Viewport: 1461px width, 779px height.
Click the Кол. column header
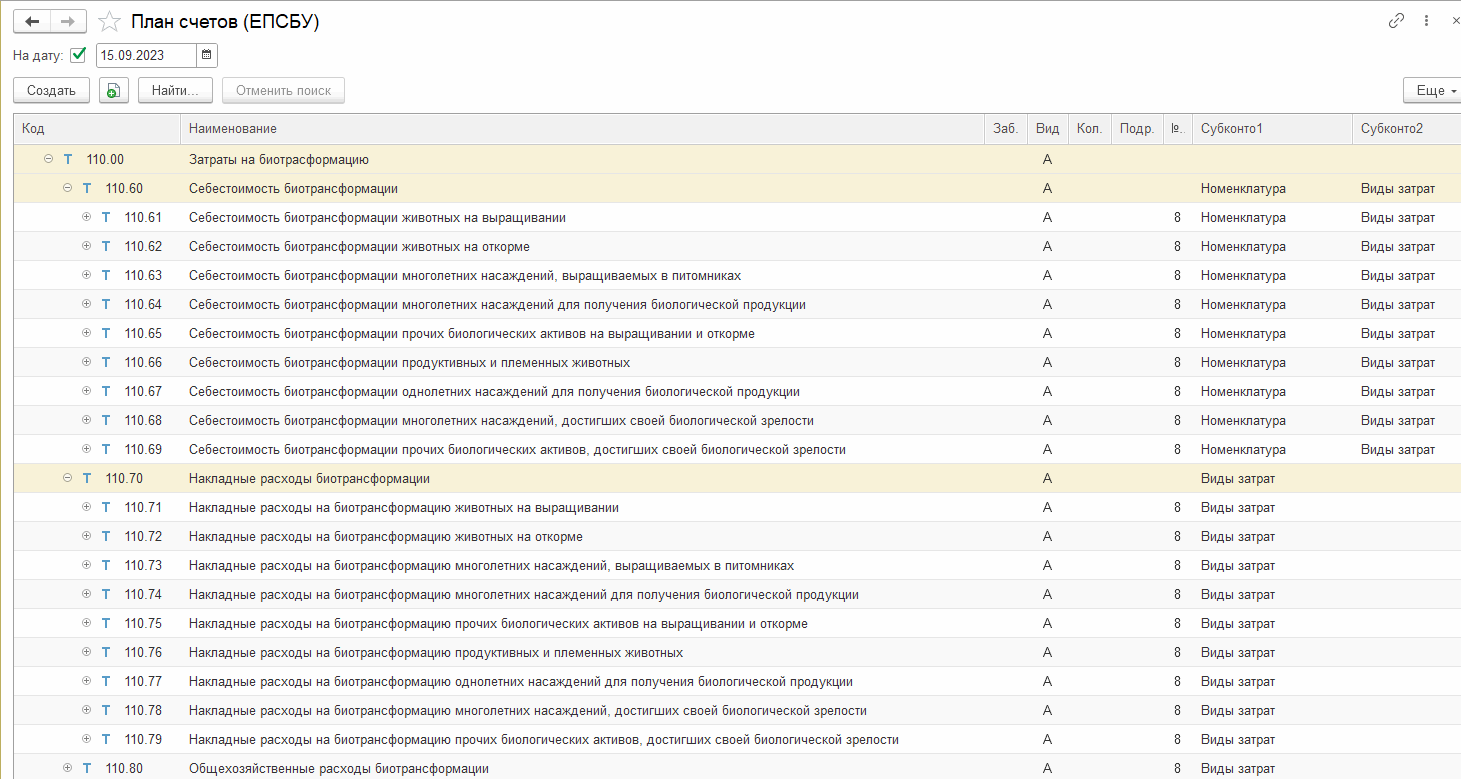(x=1089, y=129)
